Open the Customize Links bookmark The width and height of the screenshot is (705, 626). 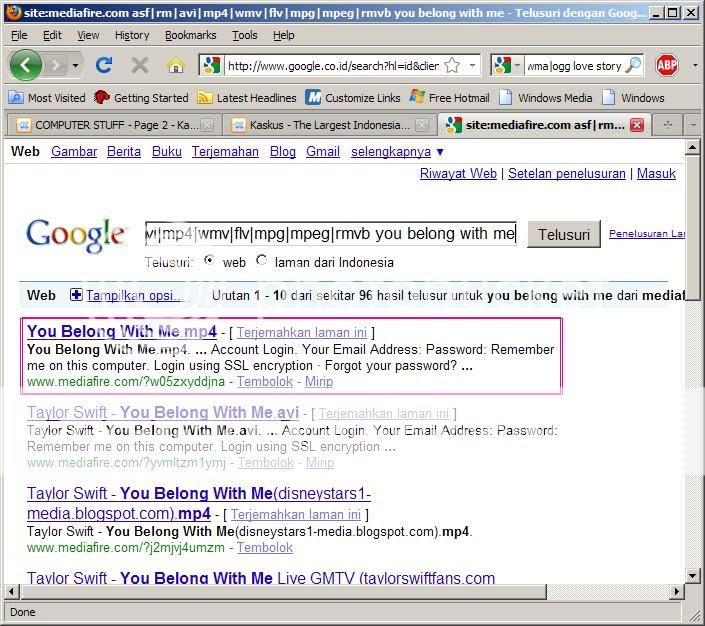coord(352,98)
